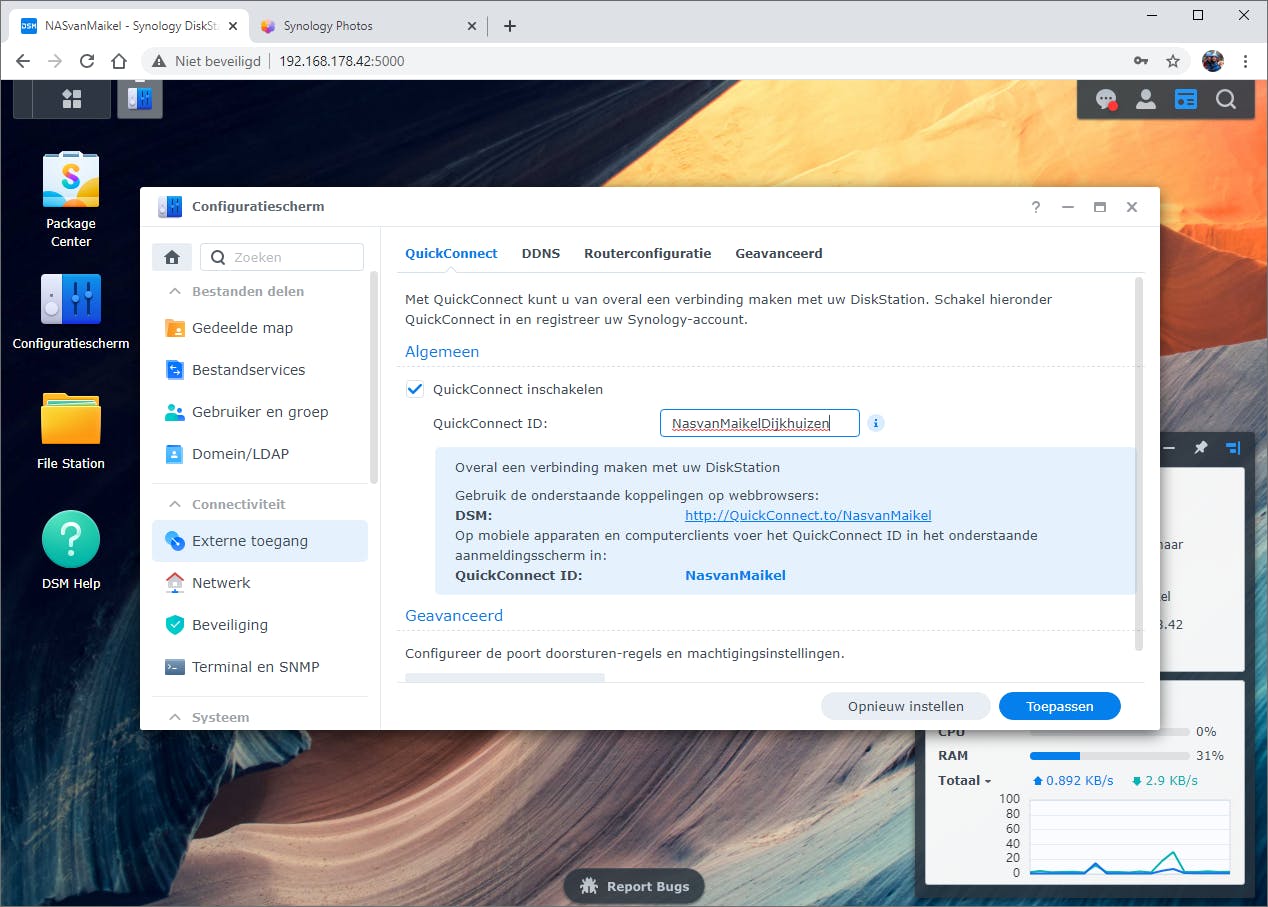The height and width of the screenshot is (907, 1268).
Task: Click bold NasvanMaikel QuickConnect ID value
Action: click(x=735, y=575)
